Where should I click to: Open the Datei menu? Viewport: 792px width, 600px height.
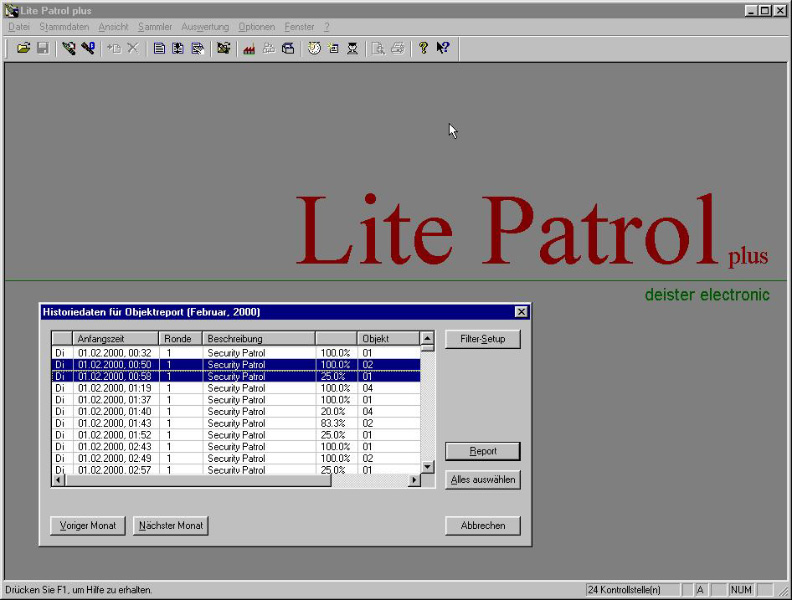[x=19, y=27]
